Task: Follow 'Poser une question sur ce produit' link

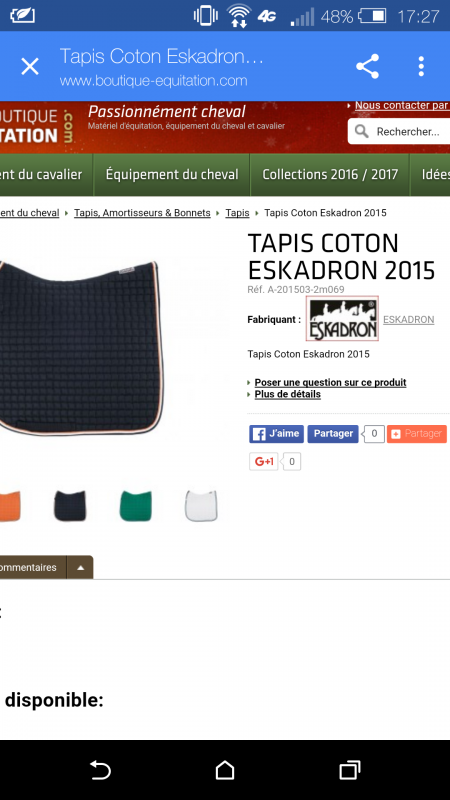Action: (x=330, y=382)
